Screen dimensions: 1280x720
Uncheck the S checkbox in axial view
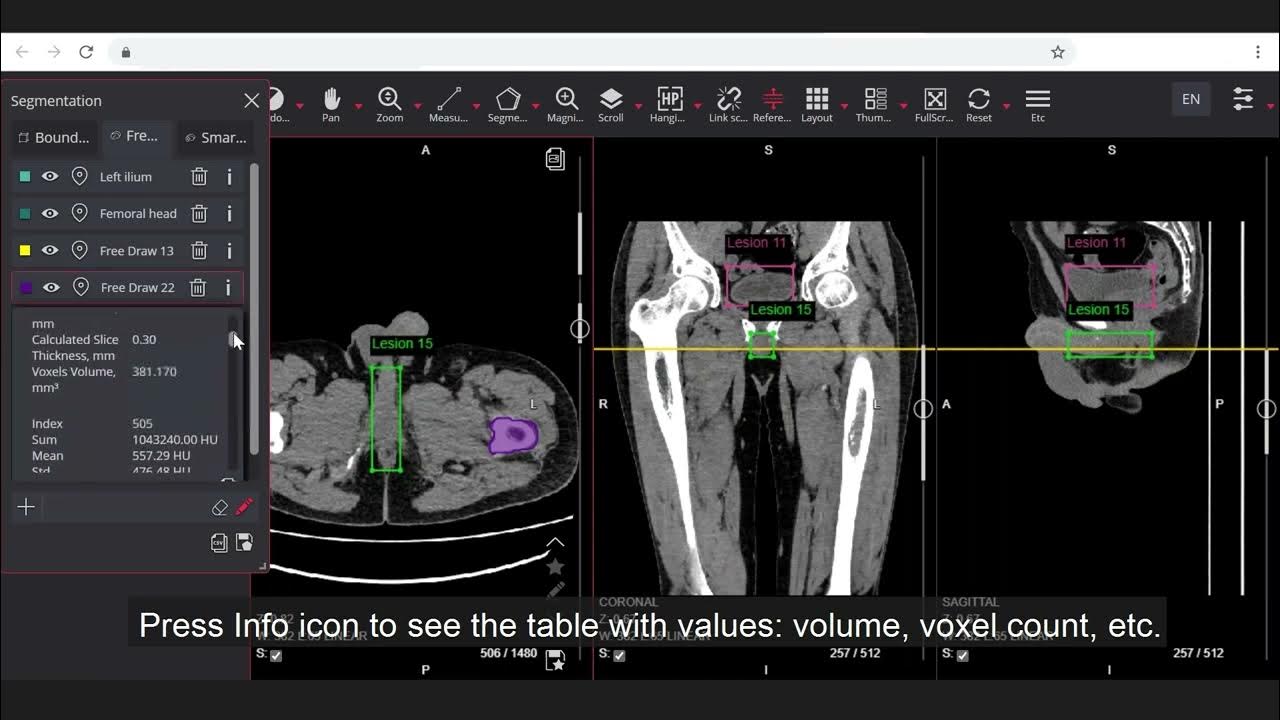[276, 656]
